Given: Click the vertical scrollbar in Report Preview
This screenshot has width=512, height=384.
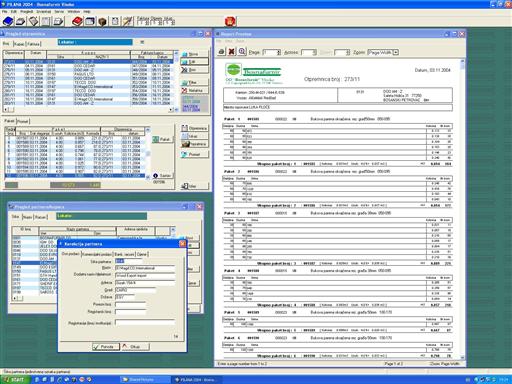Looking at the screenshot, I should tap(462, 208).
